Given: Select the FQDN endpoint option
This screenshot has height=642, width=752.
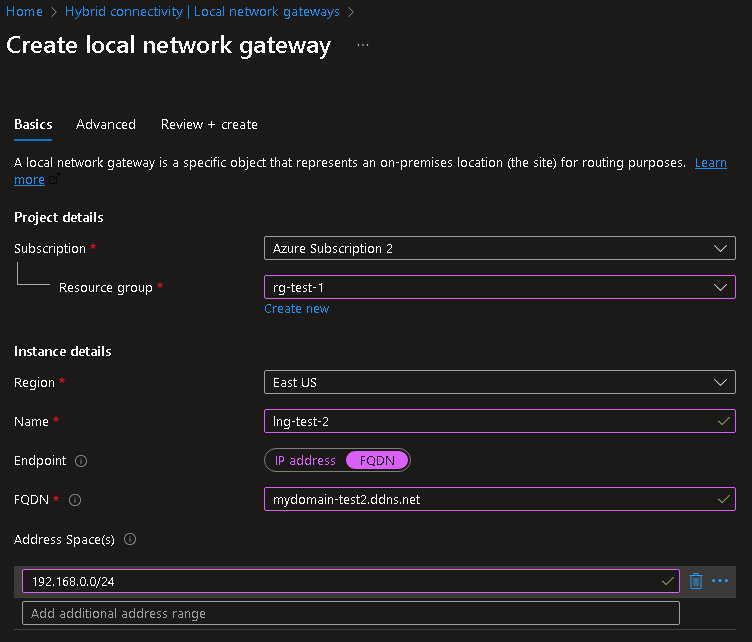Looking at the screenshot, I should (377, 461).
